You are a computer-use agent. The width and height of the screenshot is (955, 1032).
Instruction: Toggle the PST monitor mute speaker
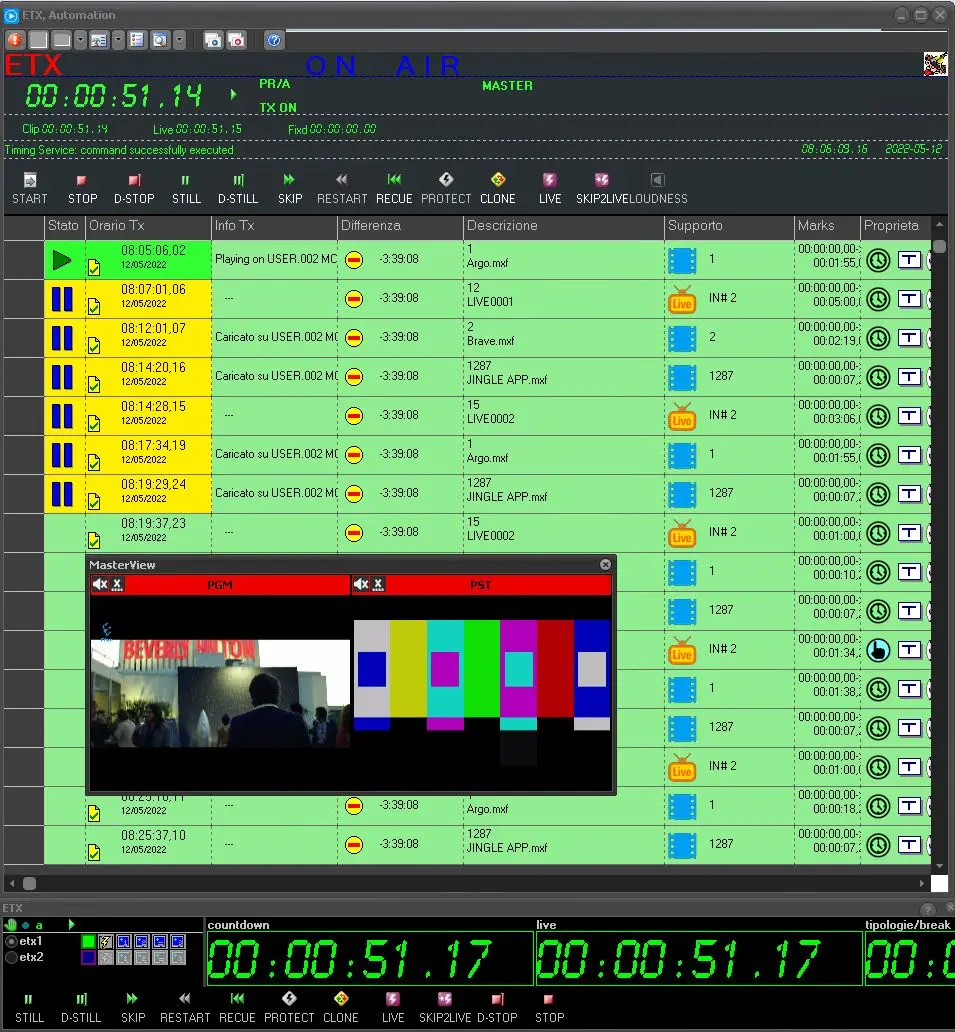(x=362, y=585)
